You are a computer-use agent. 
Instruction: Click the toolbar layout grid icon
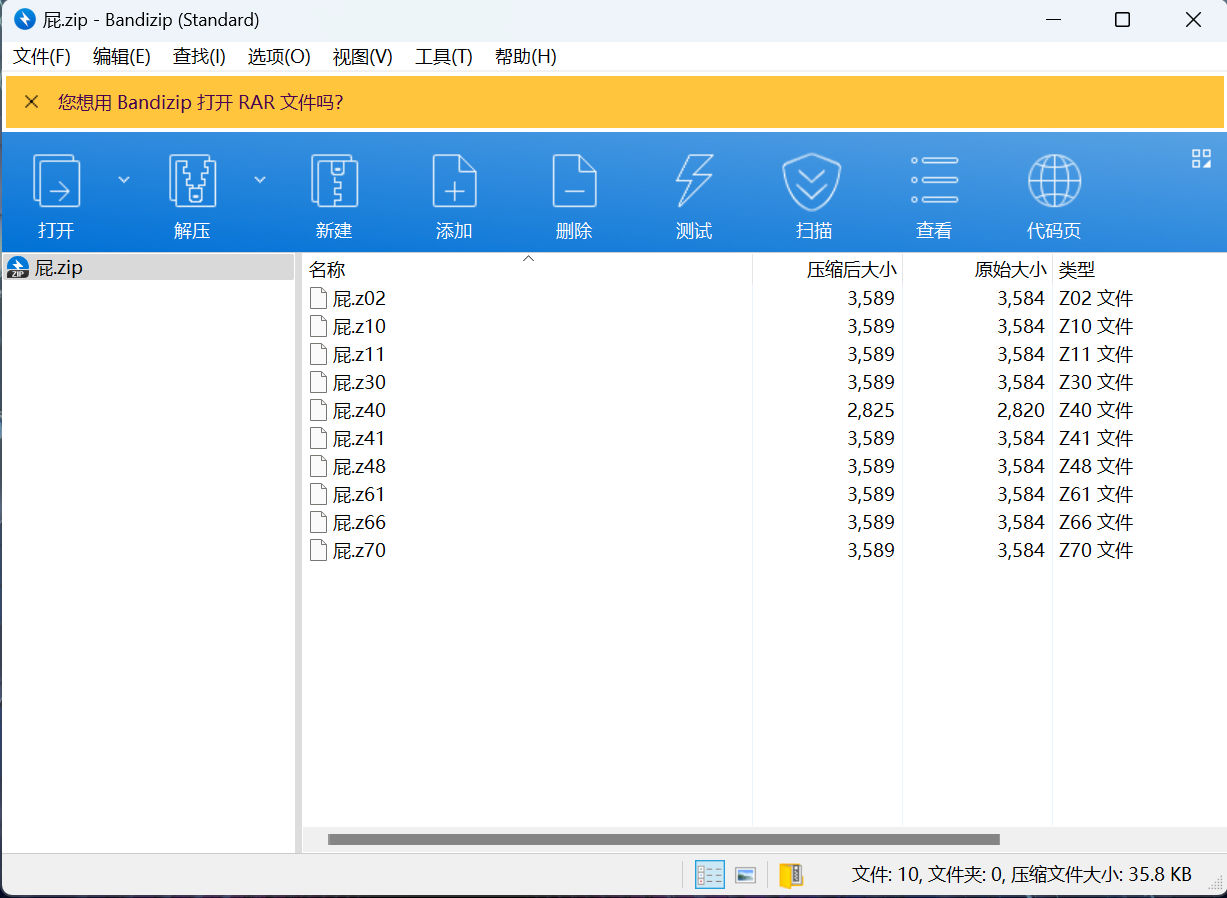(1201, 158)
